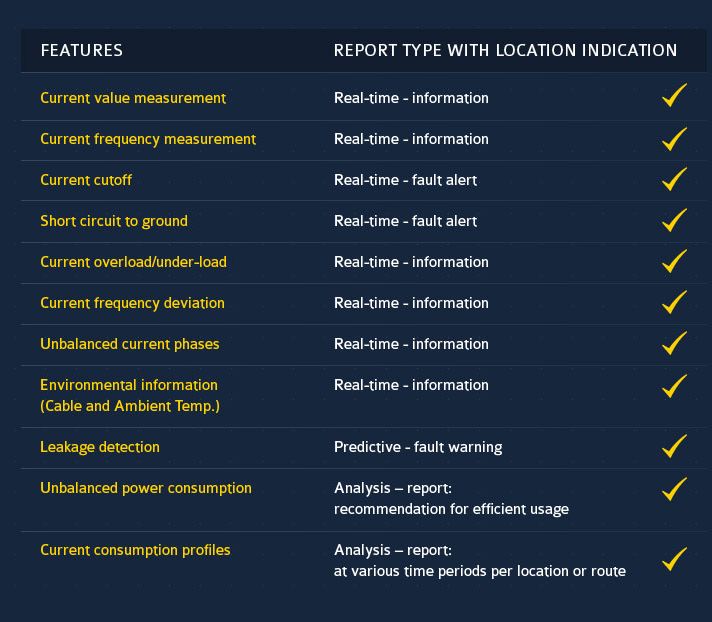Screen dimensions: 712x622
Task: Select the 'Current overload/under-load' feature text
Action: click(134, 262)
